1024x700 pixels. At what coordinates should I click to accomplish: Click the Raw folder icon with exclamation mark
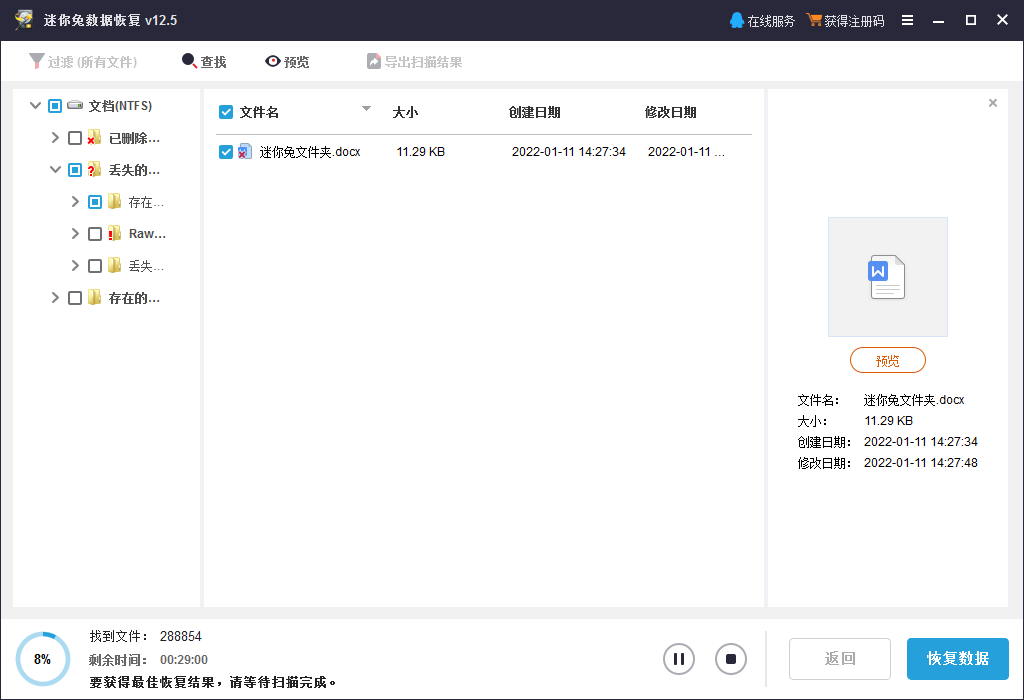pos(114,233)
